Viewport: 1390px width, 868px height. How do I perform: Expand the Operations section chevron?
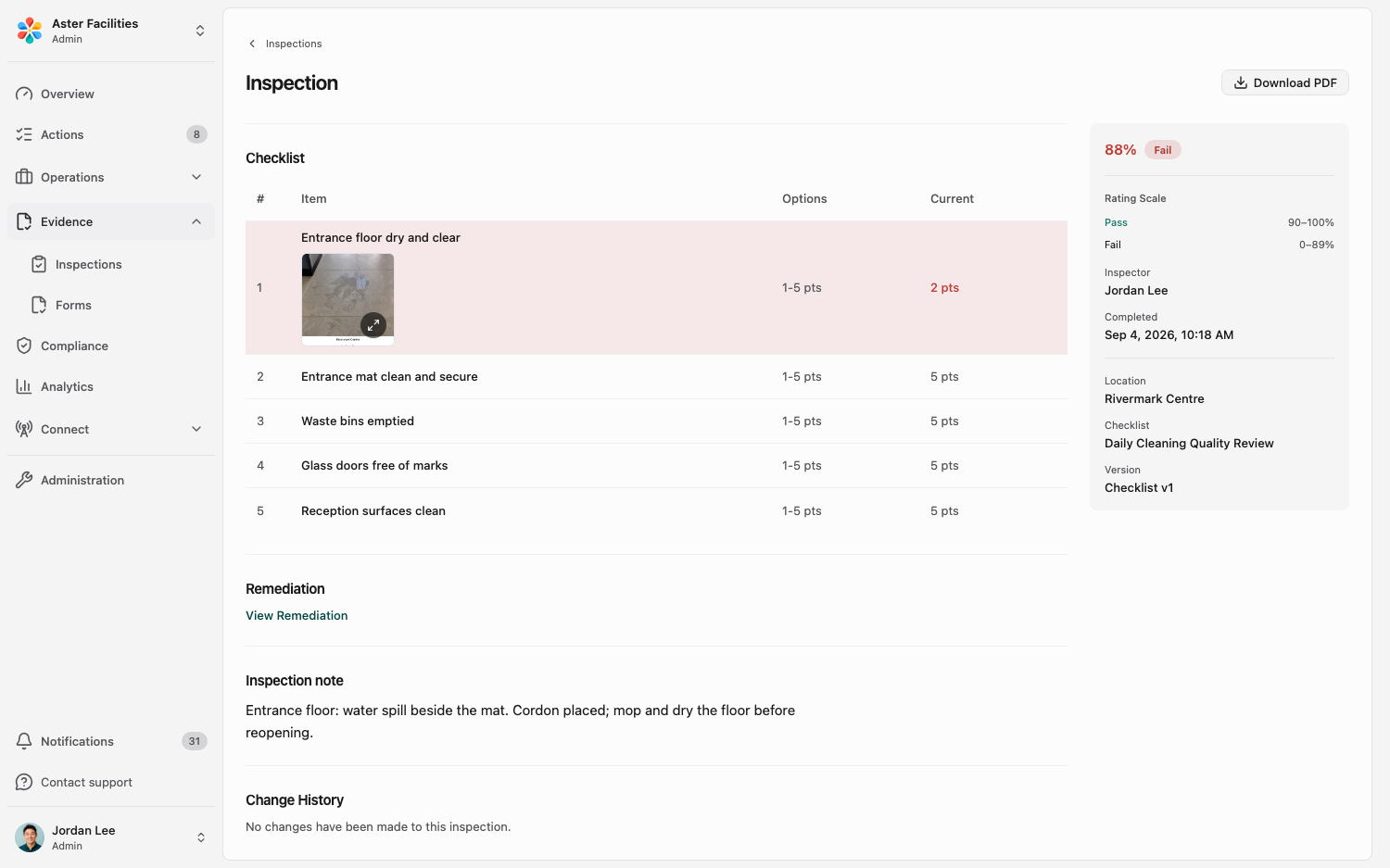196,177
